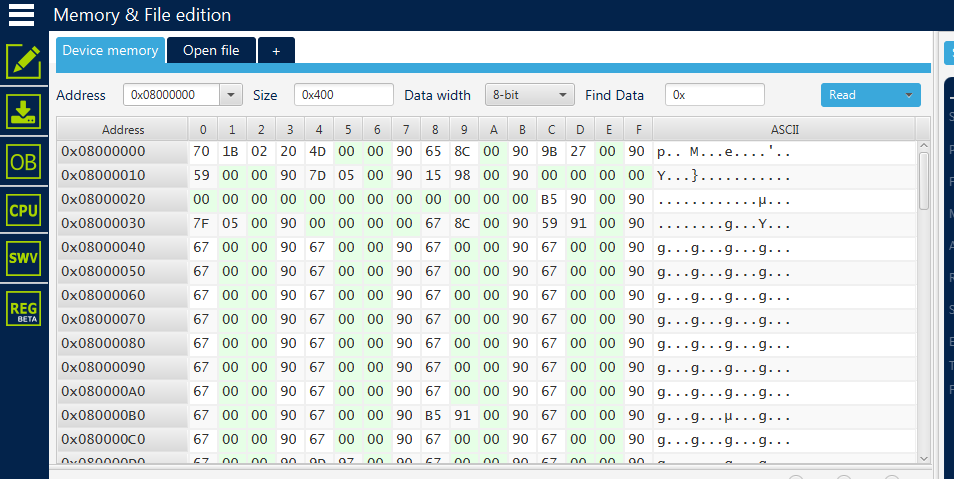Expand the Read button dropdown arrow
This screenshot has height=479, width=954.
click(909, 95)
